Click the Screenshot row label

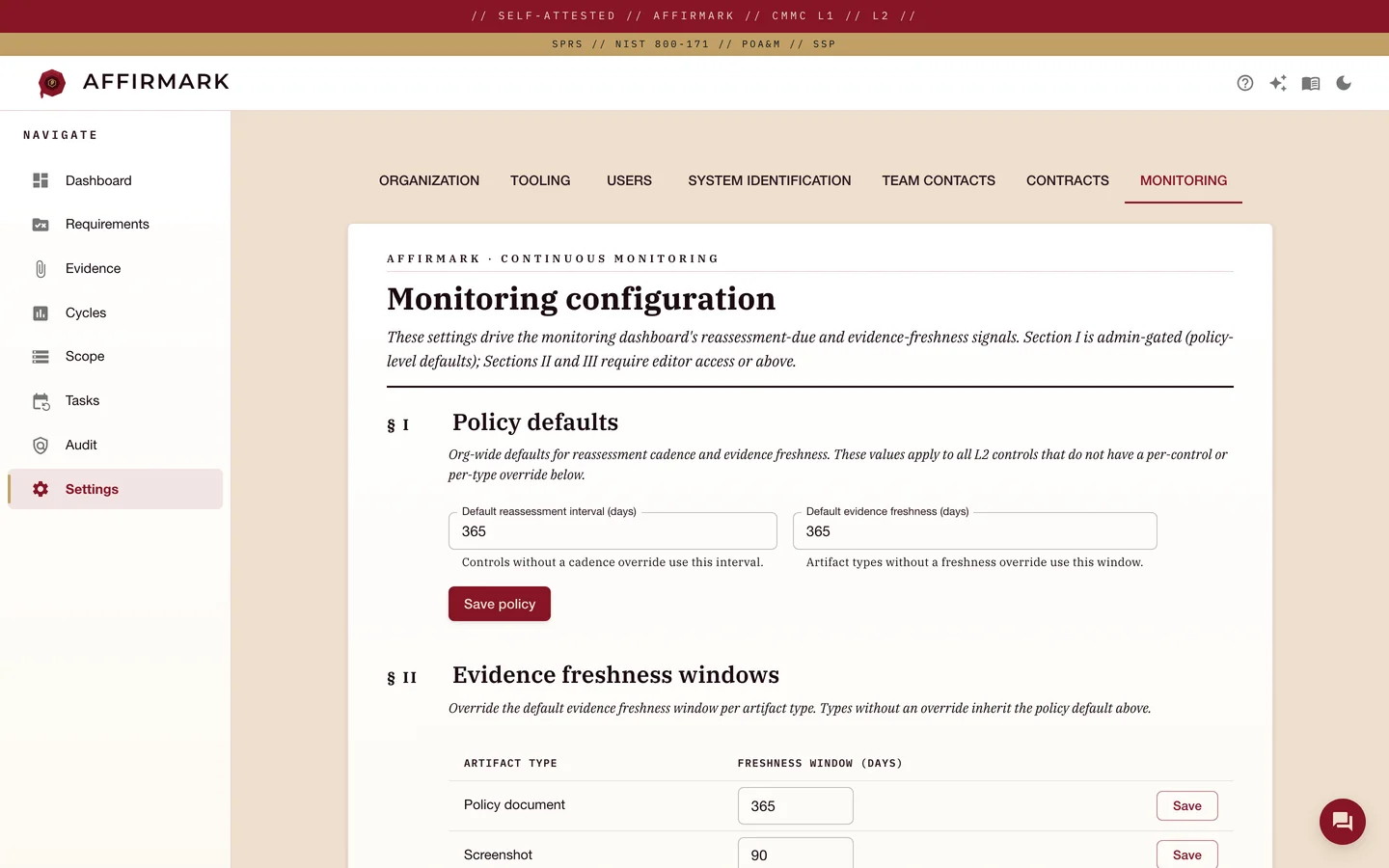coord(498,854)
